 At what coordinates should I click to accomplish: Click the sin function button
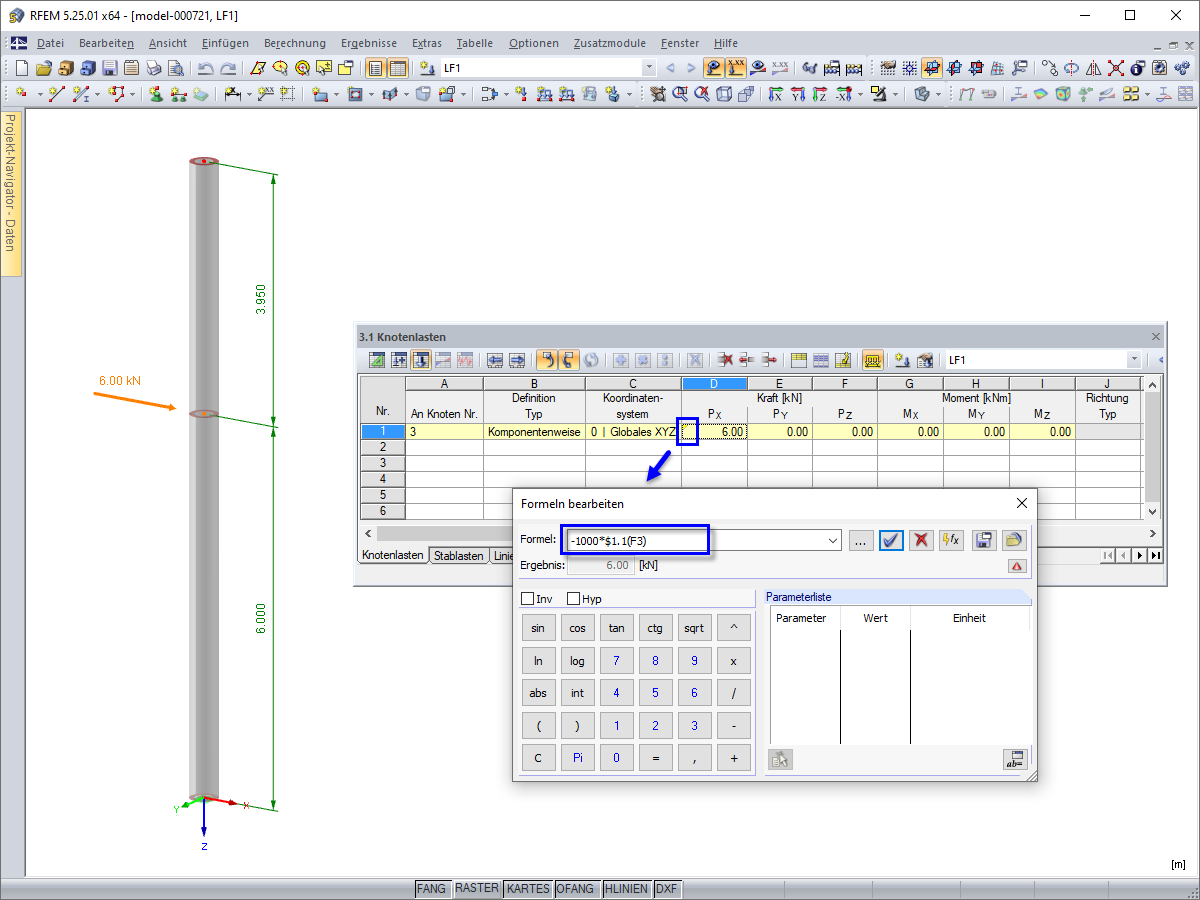(x=538, y=628)
